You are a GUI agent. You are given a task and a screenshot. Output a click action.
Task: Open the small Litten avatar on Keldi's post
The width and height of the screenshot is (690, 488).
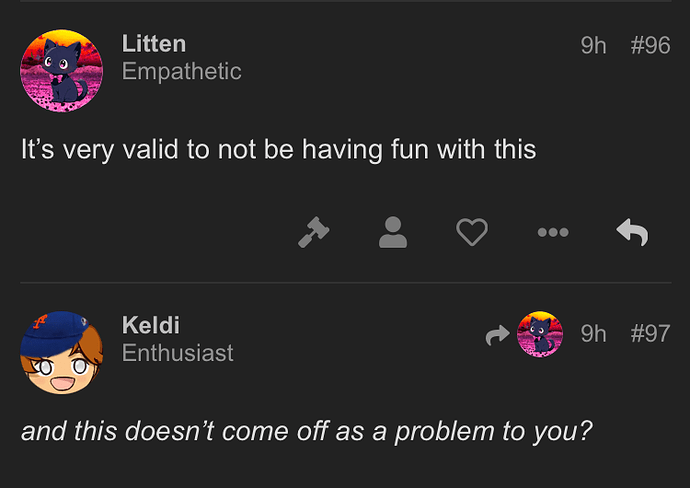[540, 334]
